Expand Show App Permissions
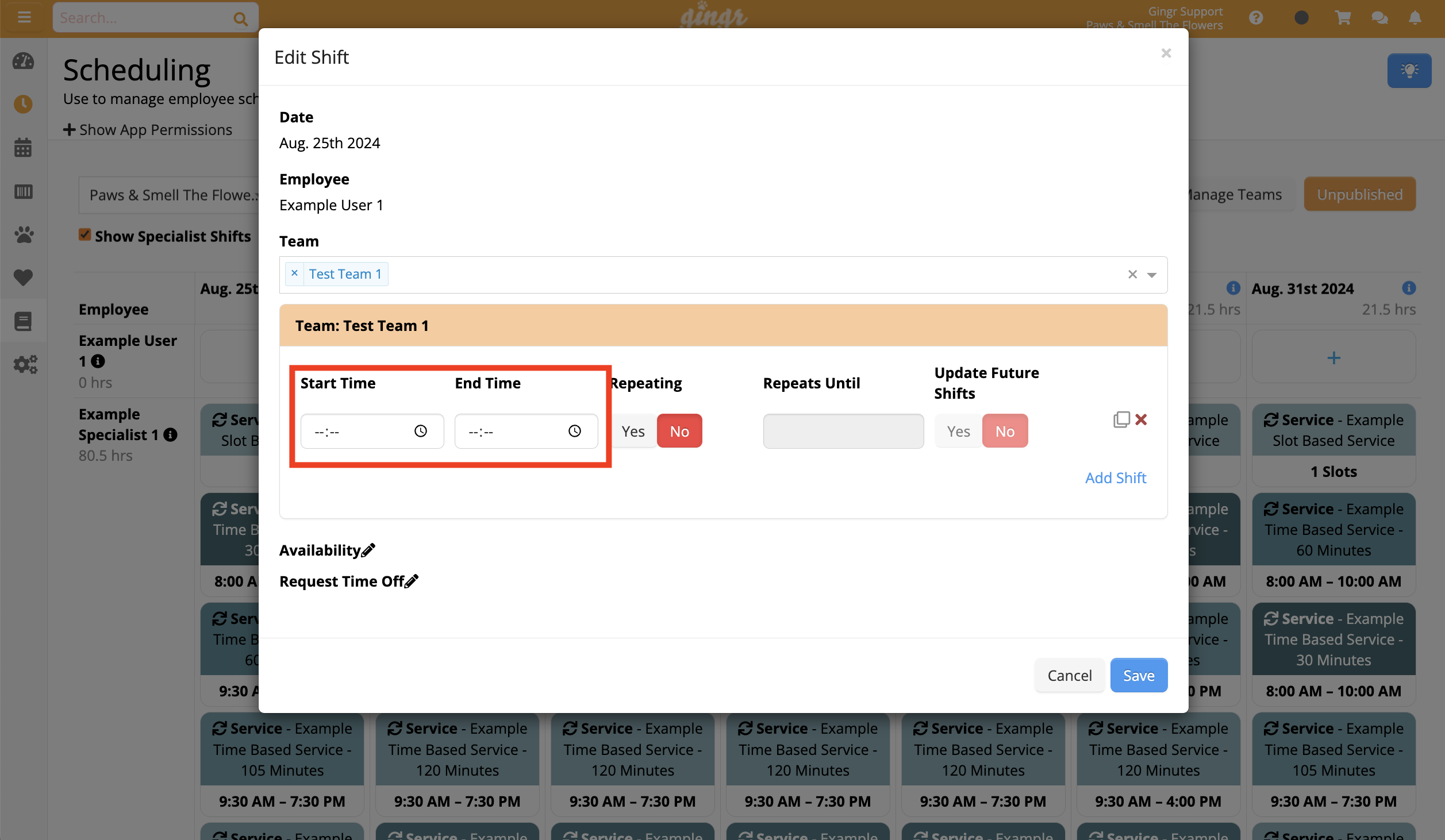This screenshot has height=840, width=1445. click(148, 130)
